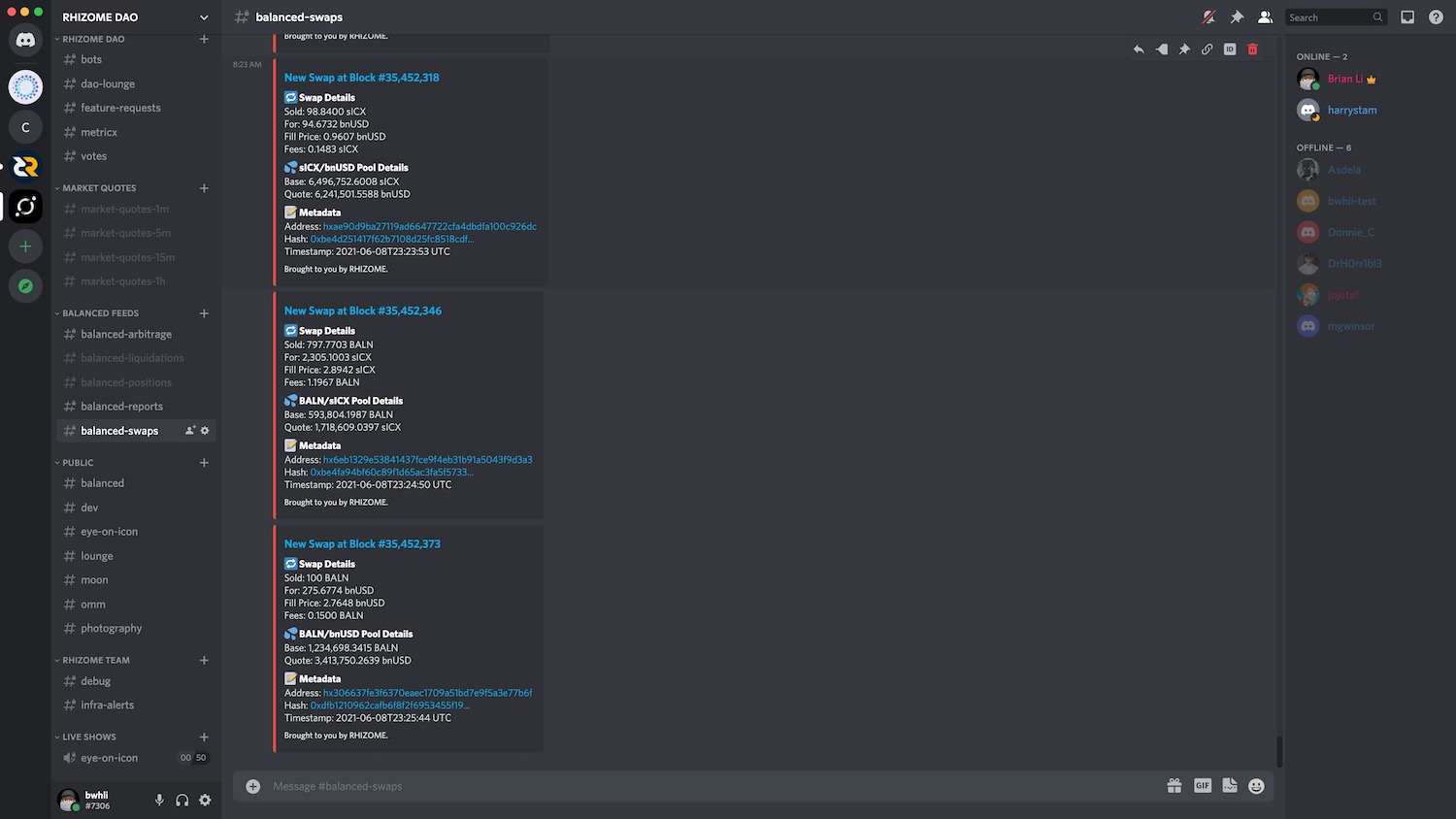Viewport: 1456px width, 819px height.
Task: Open the gift Nitro icon
Action: [x=1175, y=786]
